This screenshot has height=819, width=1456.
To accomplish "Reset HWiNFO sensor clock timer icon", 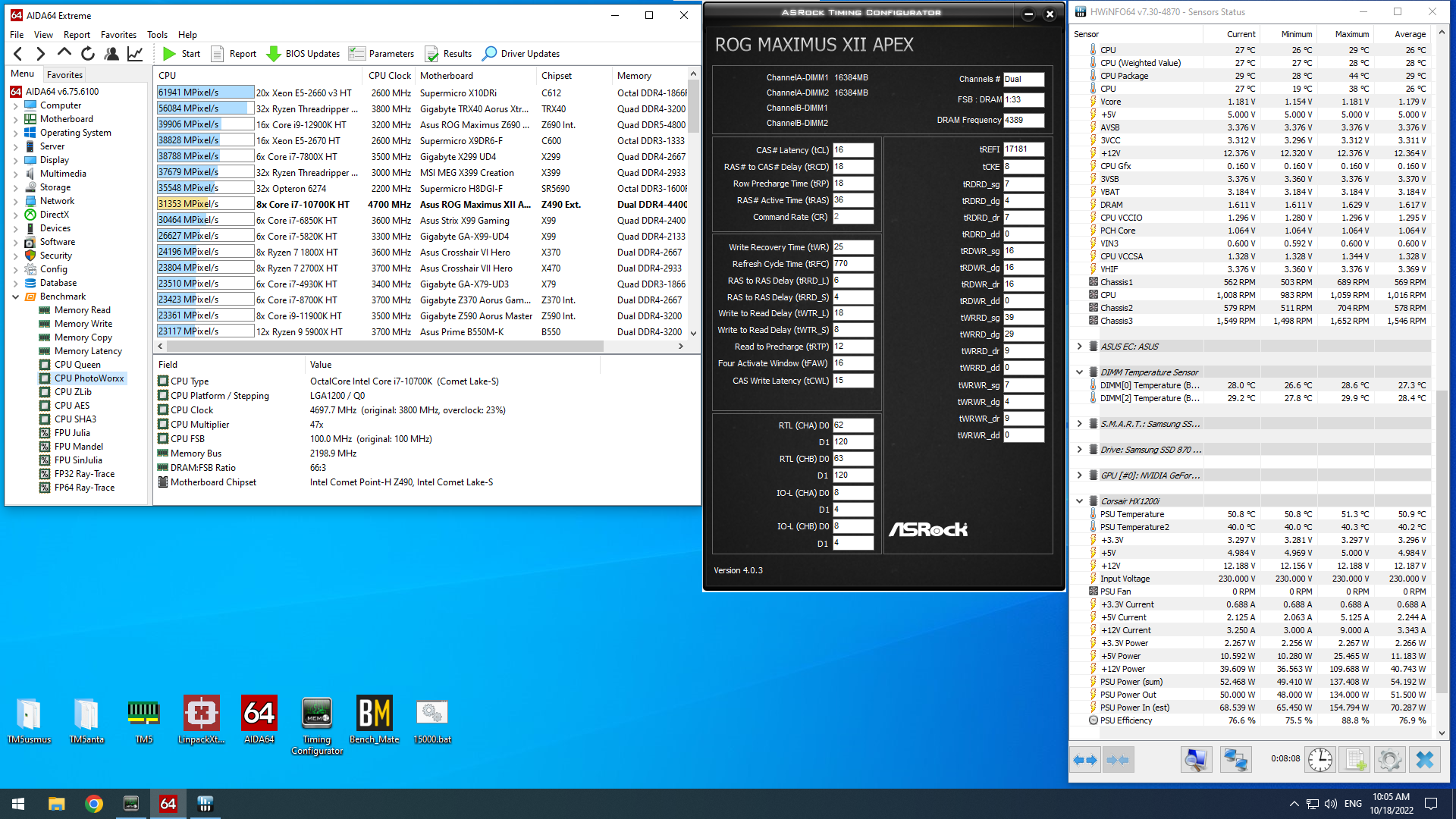I will click(1319, 759).
